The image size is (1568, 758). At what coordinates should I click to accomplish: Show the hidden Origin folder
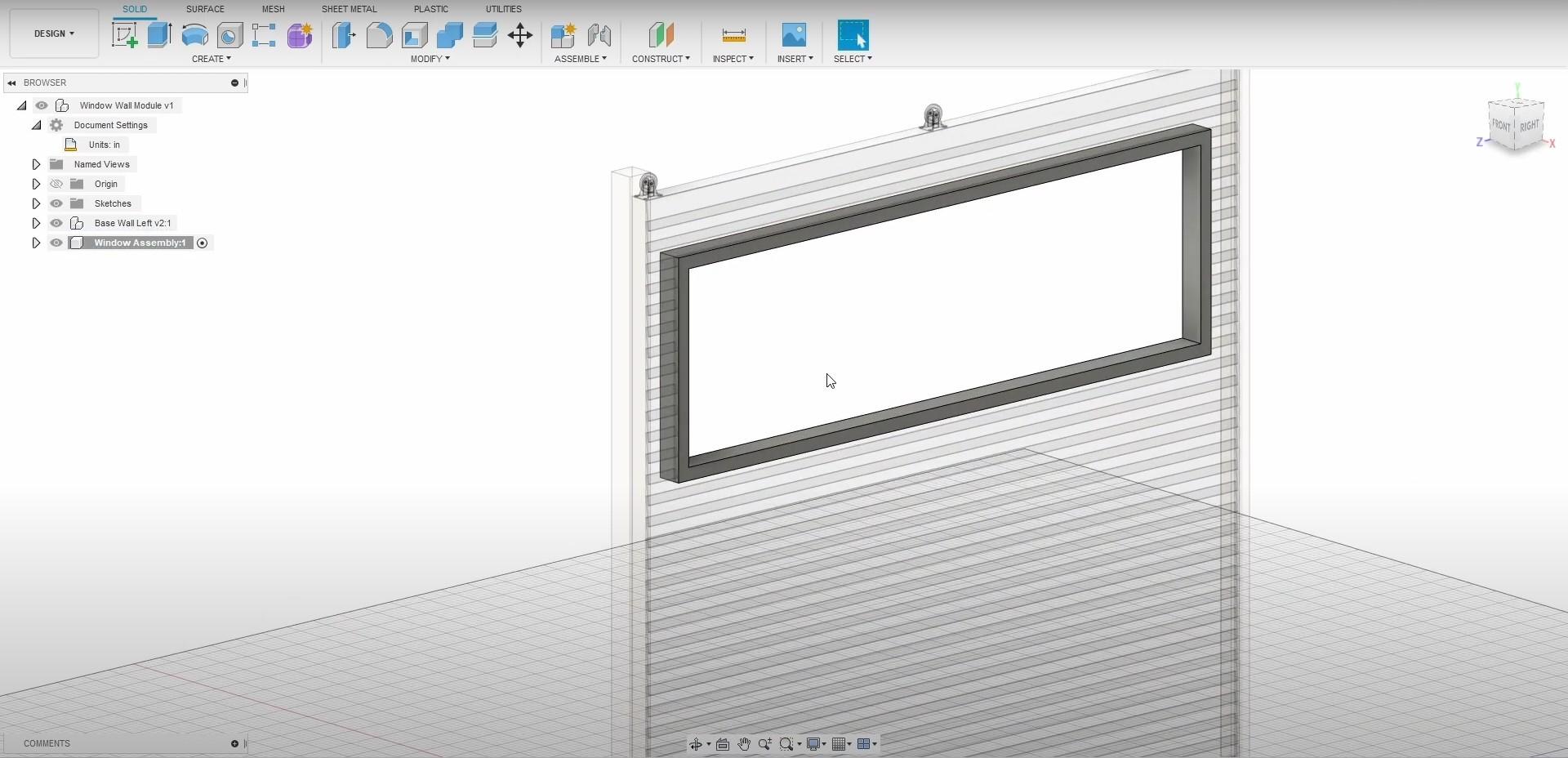coord(56,184)
